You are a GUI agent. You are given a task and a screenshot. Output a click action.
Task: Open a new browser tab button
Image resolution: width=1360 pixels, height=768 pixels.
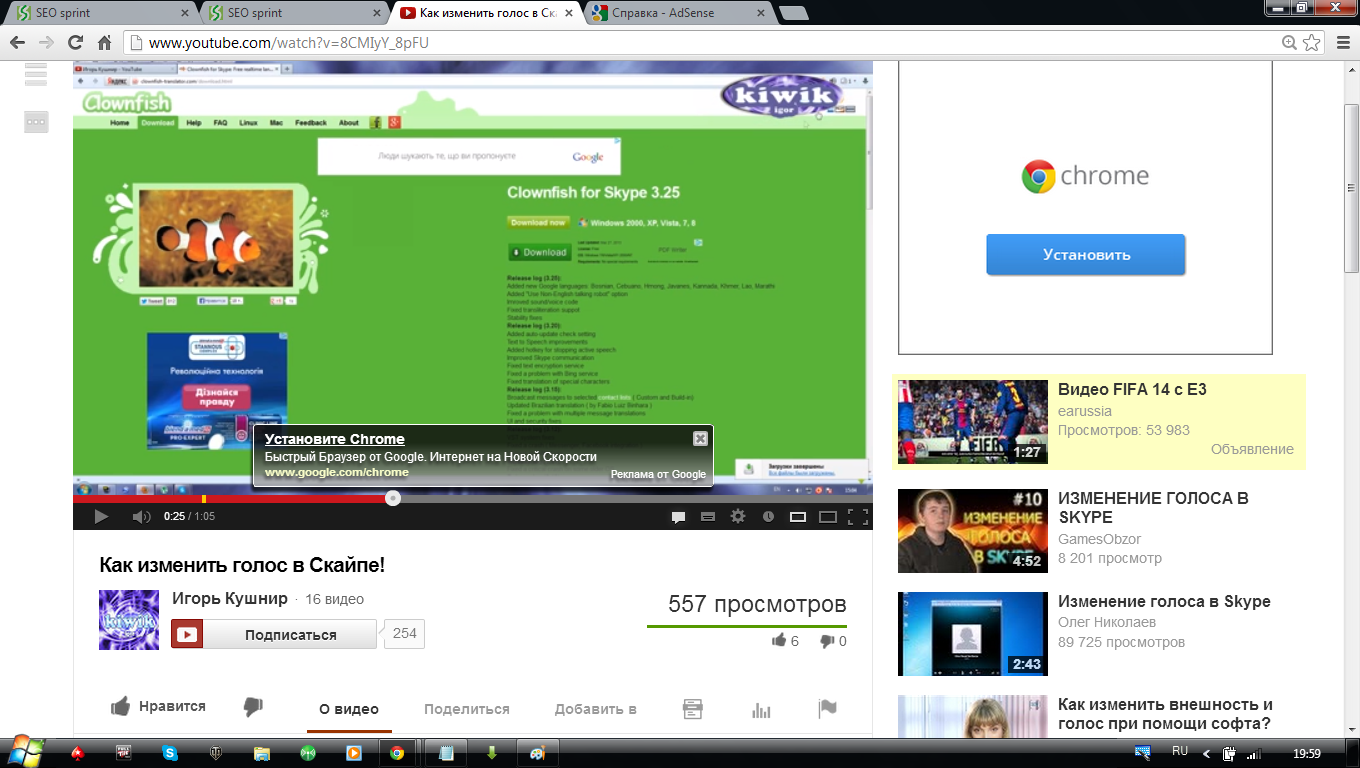(x=794, y=13)
